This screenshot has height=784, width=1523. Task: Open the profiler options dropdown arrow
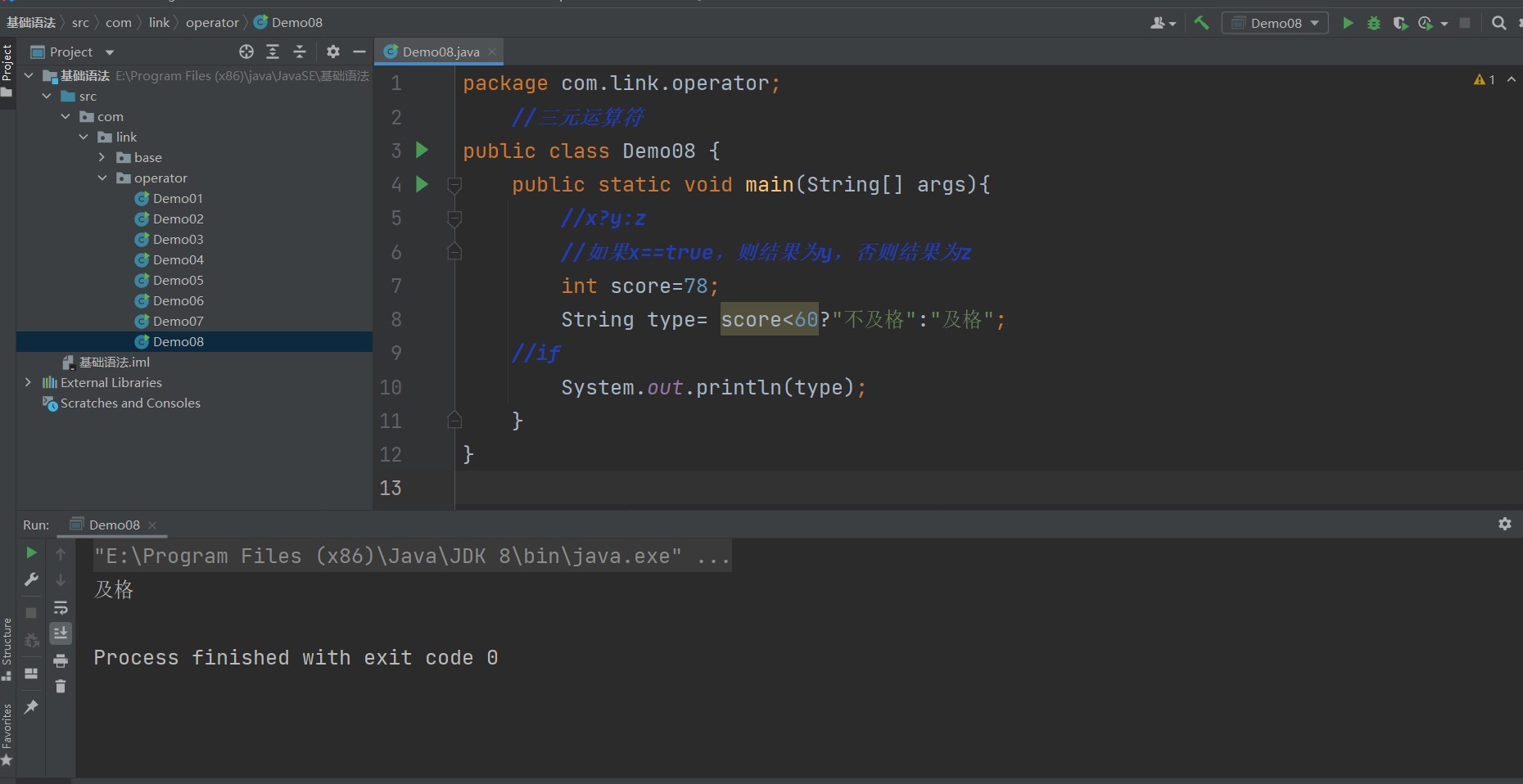coord(1444,24)
